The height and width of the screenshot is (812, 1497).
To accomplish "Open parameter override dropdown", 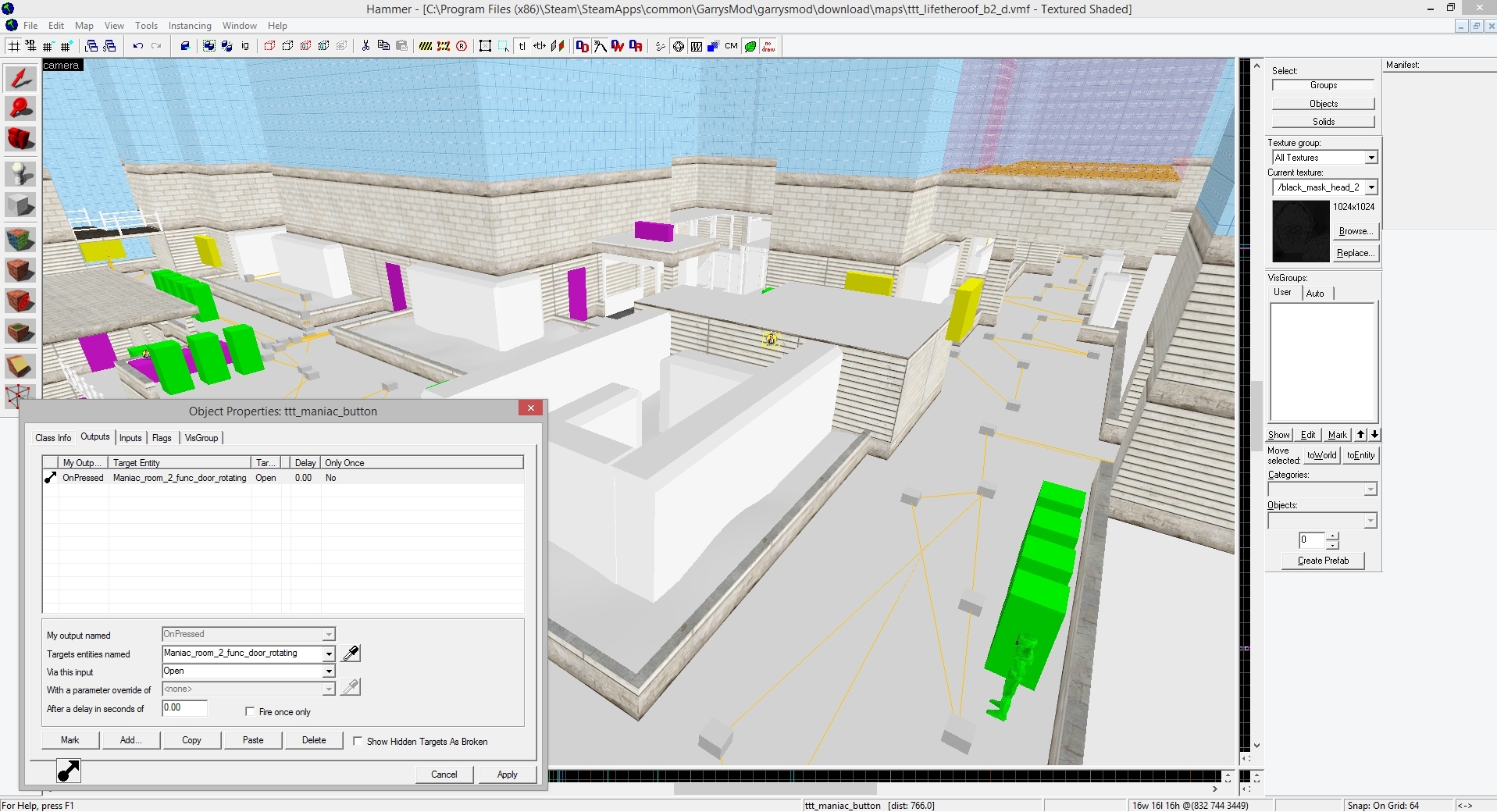I will [x=329, y=689].
